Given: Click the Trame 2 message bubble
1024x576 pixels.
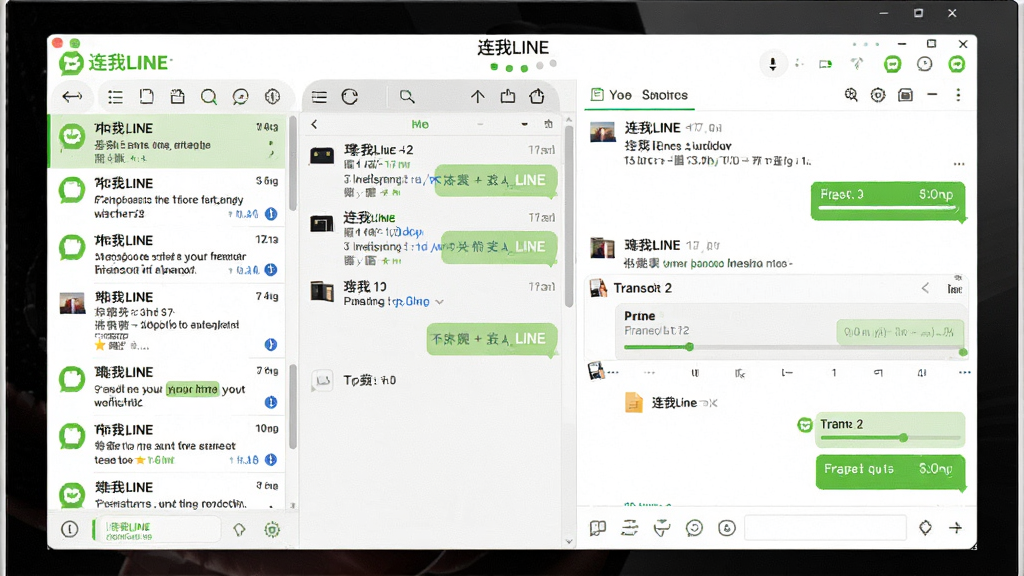Looking at the screenshot, I should [x=890, y=429].
